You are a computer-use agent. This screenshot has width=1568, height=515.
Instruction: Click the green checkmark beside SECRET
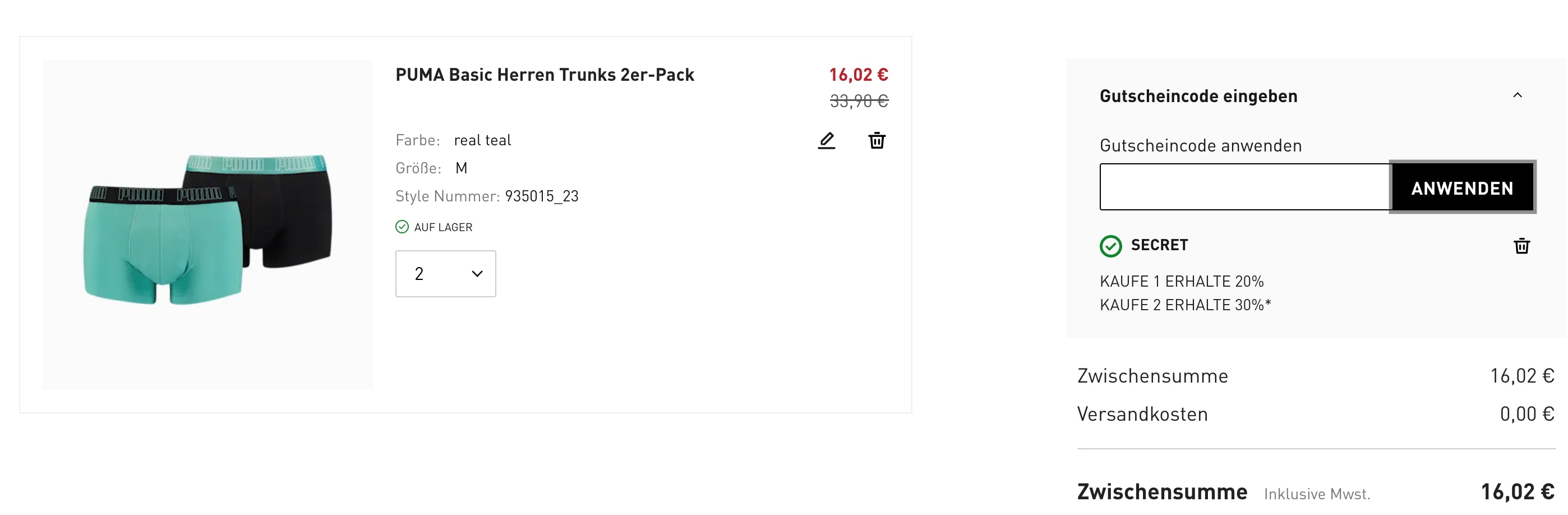(1110, 246)
